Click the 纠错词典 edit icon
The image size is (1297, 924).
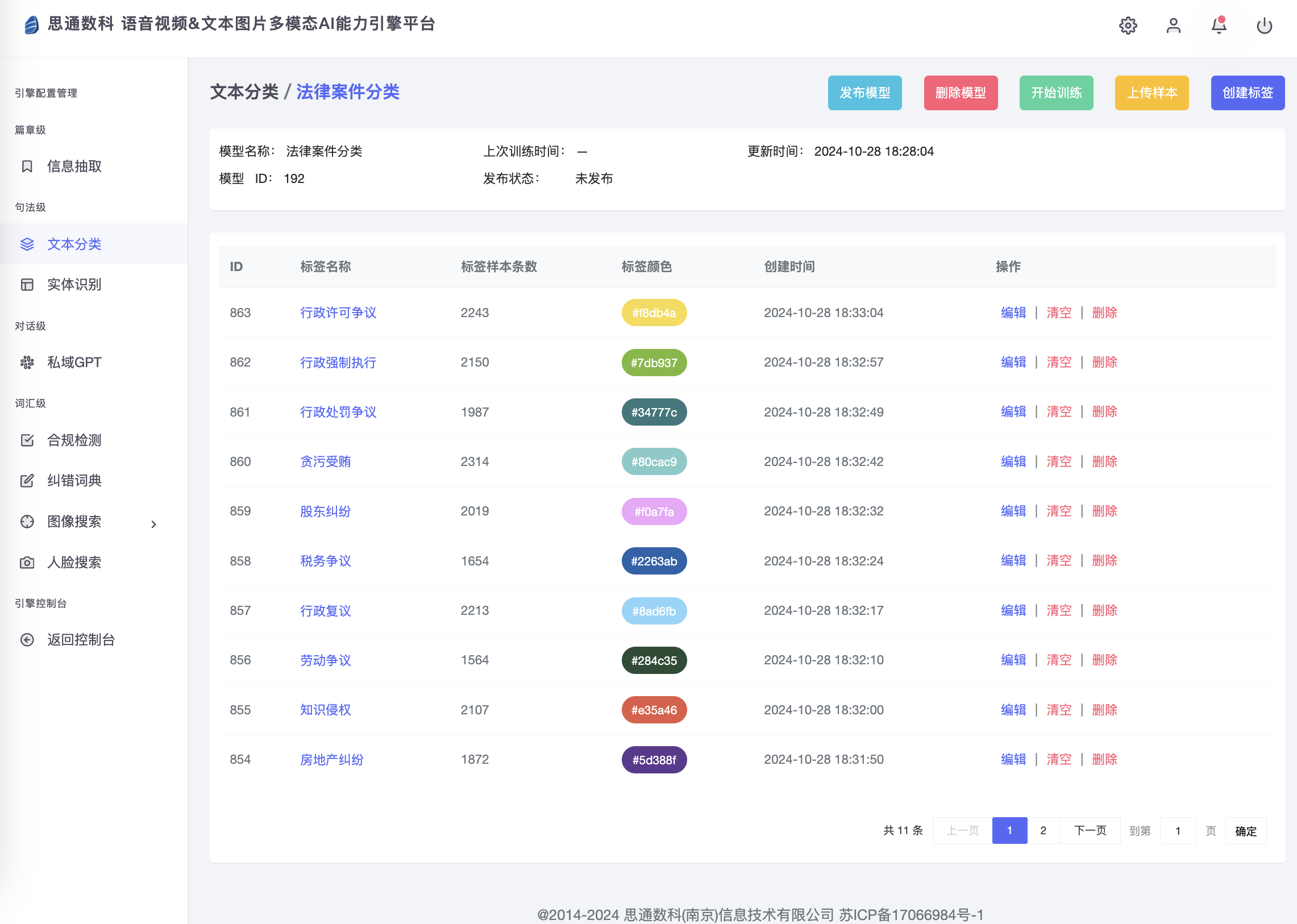coord(27,481)
